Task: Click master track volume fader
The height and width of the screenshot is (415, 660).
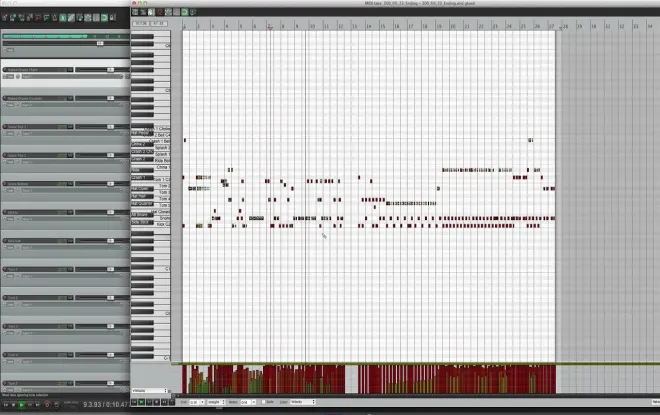Action: tap(100, 43)
